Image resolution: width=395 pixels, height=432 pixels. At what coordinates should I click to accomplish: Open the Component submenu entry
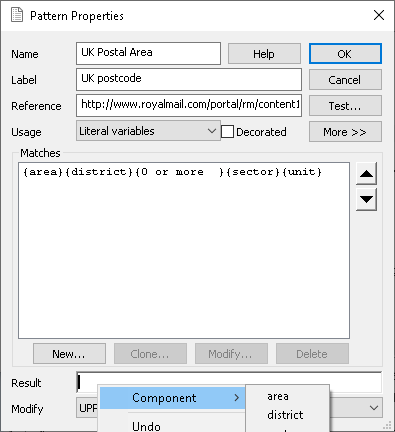coord(173,398)
